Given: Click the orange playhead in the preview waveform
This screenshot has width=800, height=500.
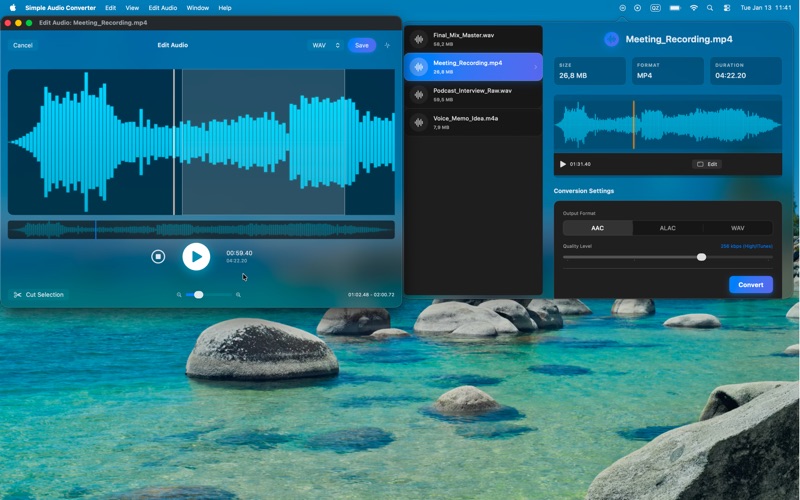Looking at the screenshot, I should pos(634,124).
